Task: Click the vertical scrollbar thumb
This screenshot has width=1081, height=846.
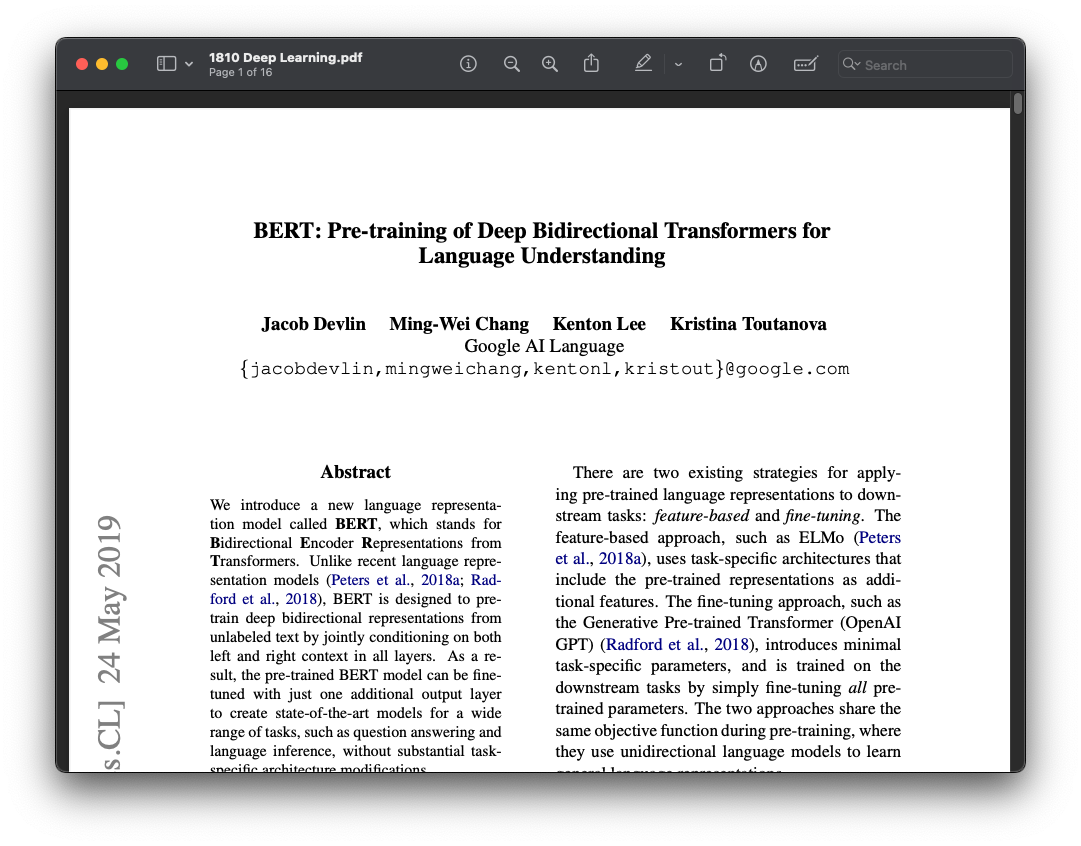Action: 1018,103
